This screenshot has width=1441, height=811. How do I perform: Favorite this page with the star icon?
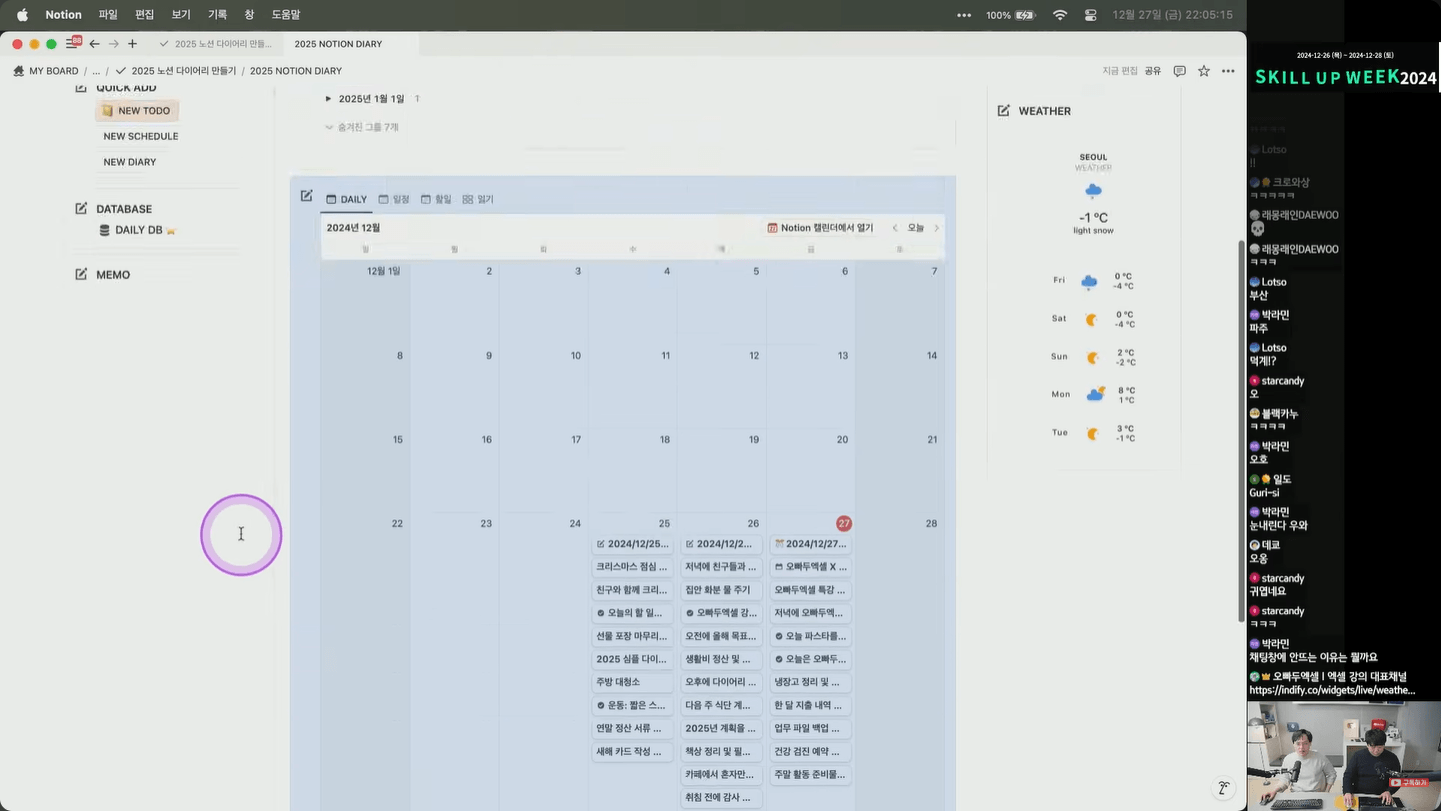coord(1204,71)
